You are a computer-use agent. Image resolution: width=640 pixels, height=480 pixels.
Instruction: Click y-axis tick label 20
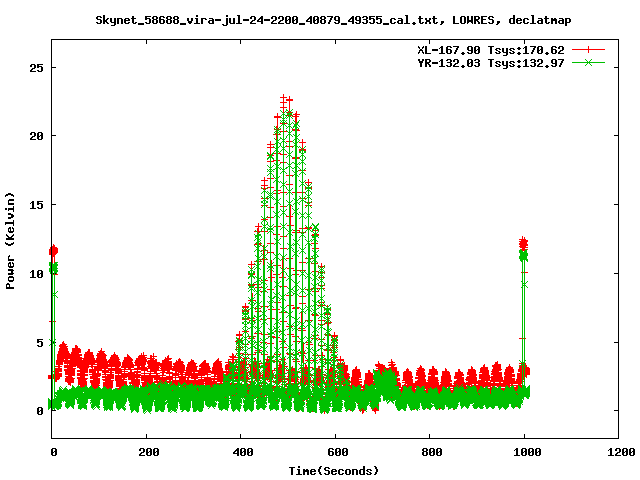(x=36, y=136)
